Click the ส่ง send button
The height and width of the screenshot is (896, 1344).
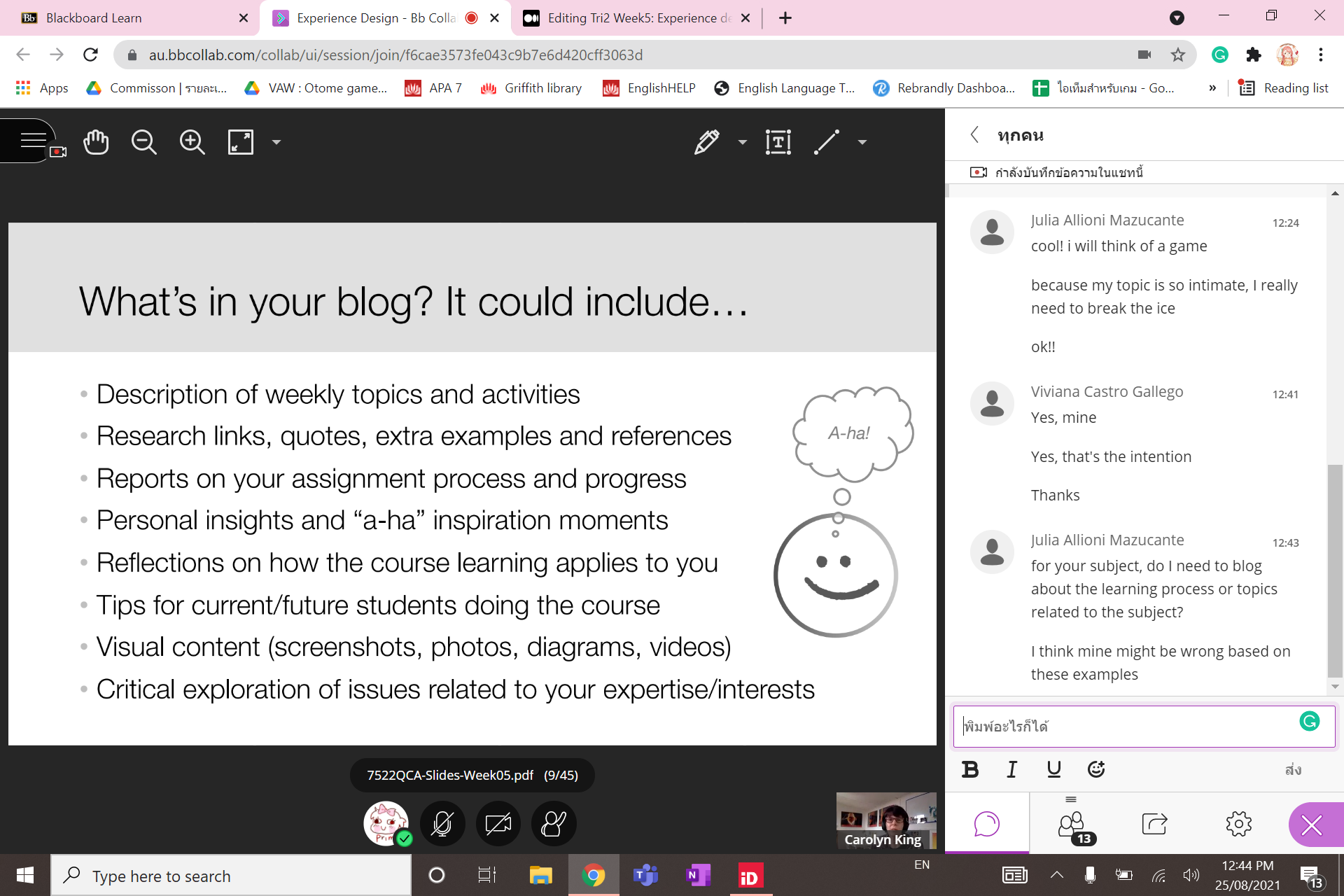[x=1292, y=769]
